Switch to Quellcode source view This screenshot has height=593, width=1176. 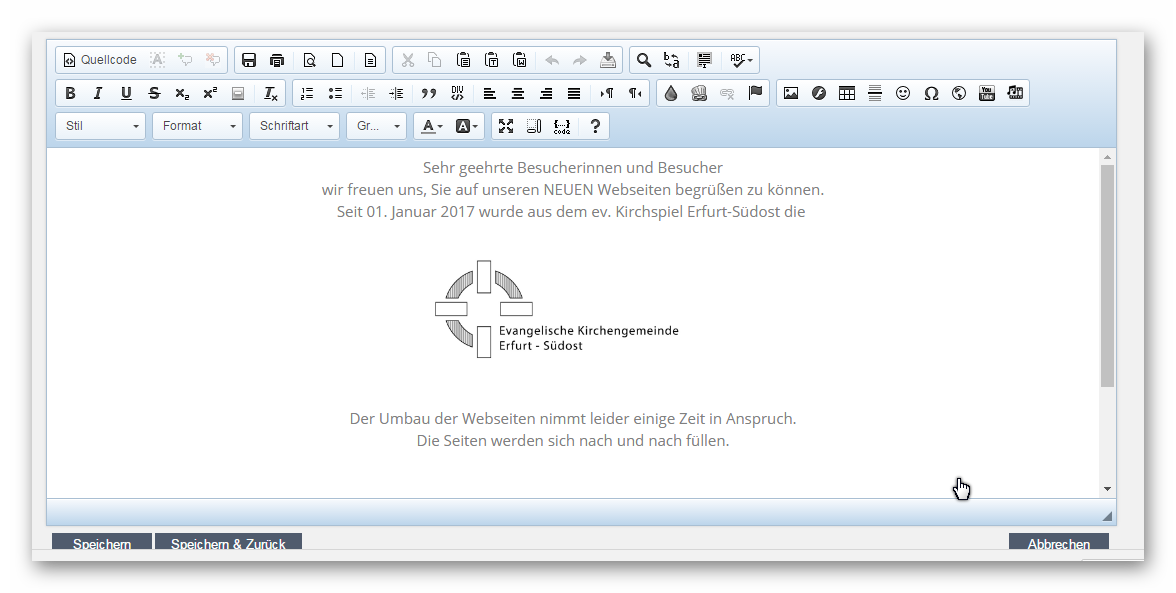point(100,60)
